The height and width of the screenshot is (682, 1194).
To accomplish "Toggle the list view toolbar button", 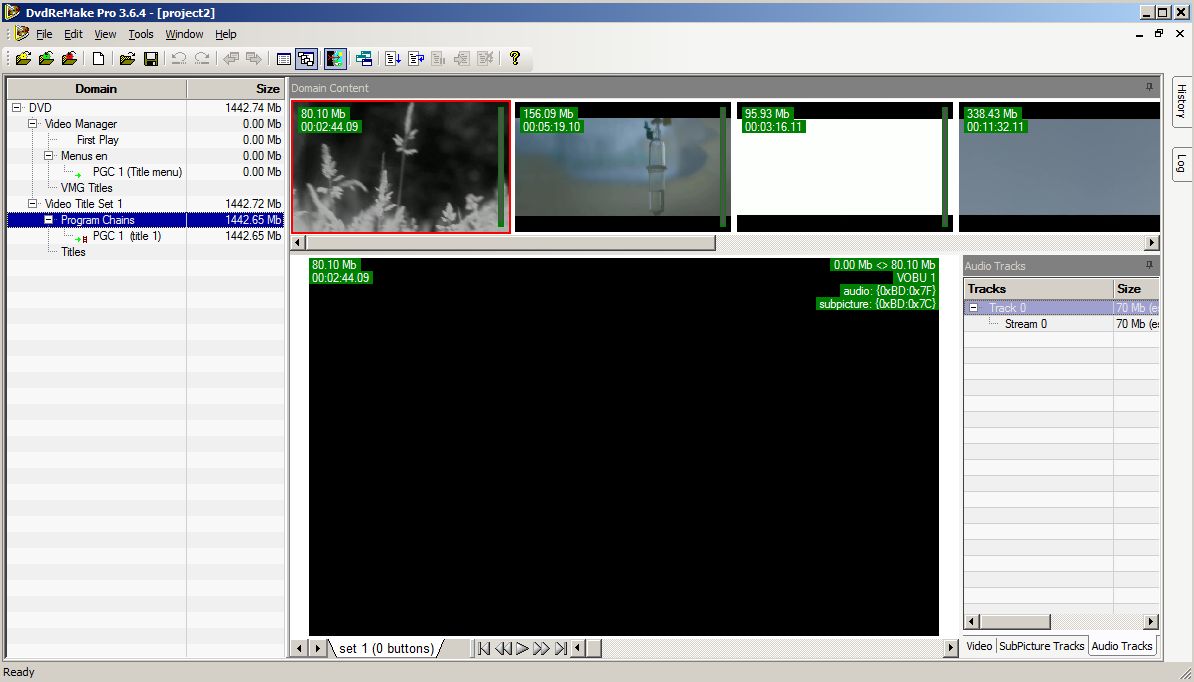I will click(283, 59).
